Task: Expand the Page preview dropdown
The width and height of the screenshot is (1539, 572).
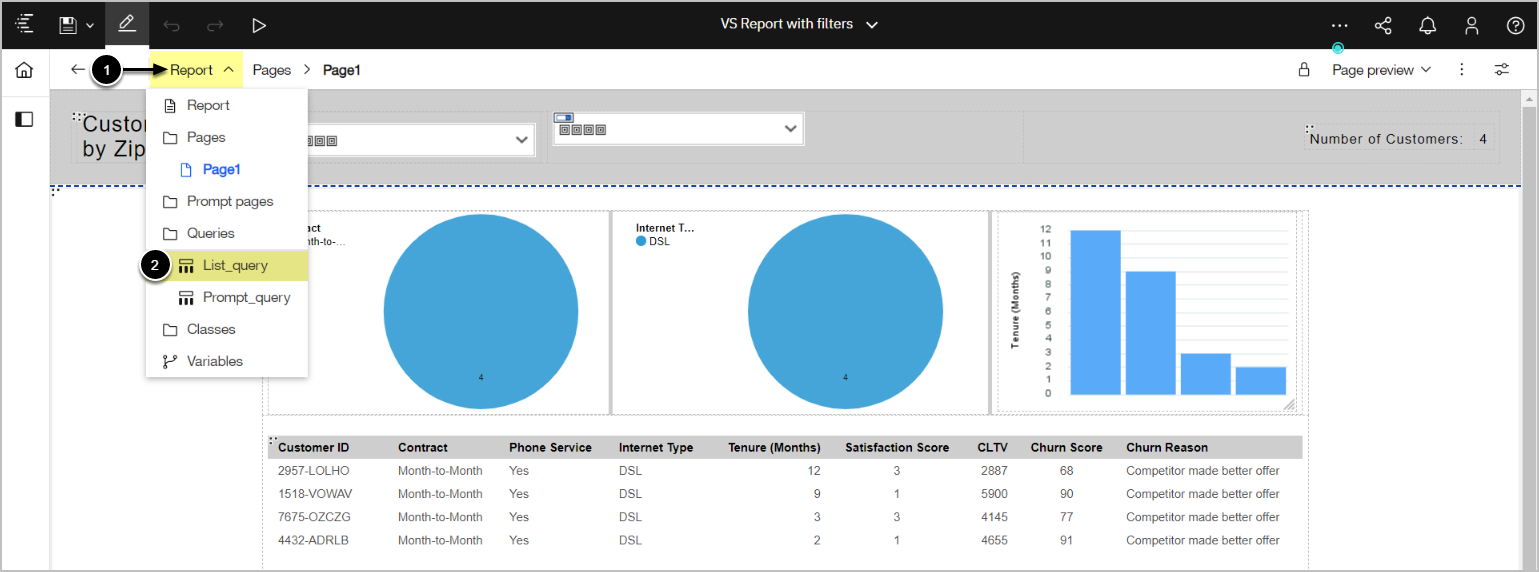Action: (1381, 70)
